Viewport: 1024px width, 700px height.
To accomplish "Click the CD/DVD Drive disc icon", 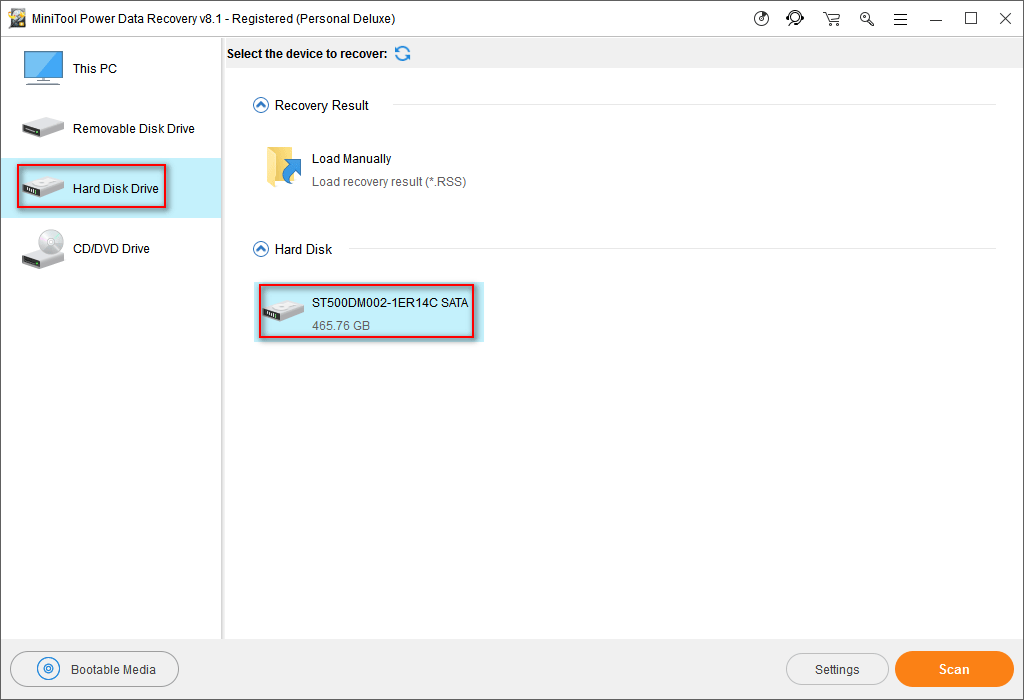I will pos(43,249).
